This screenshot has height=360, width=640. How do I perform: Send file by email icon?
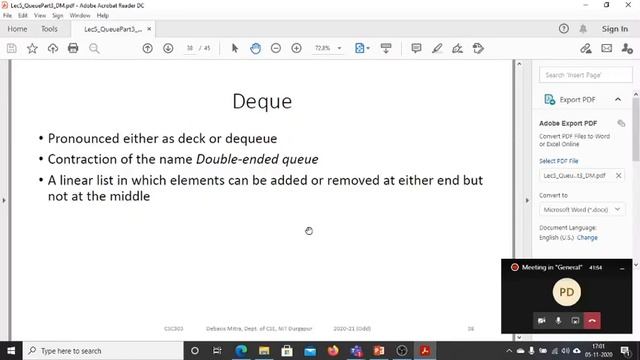607,48
